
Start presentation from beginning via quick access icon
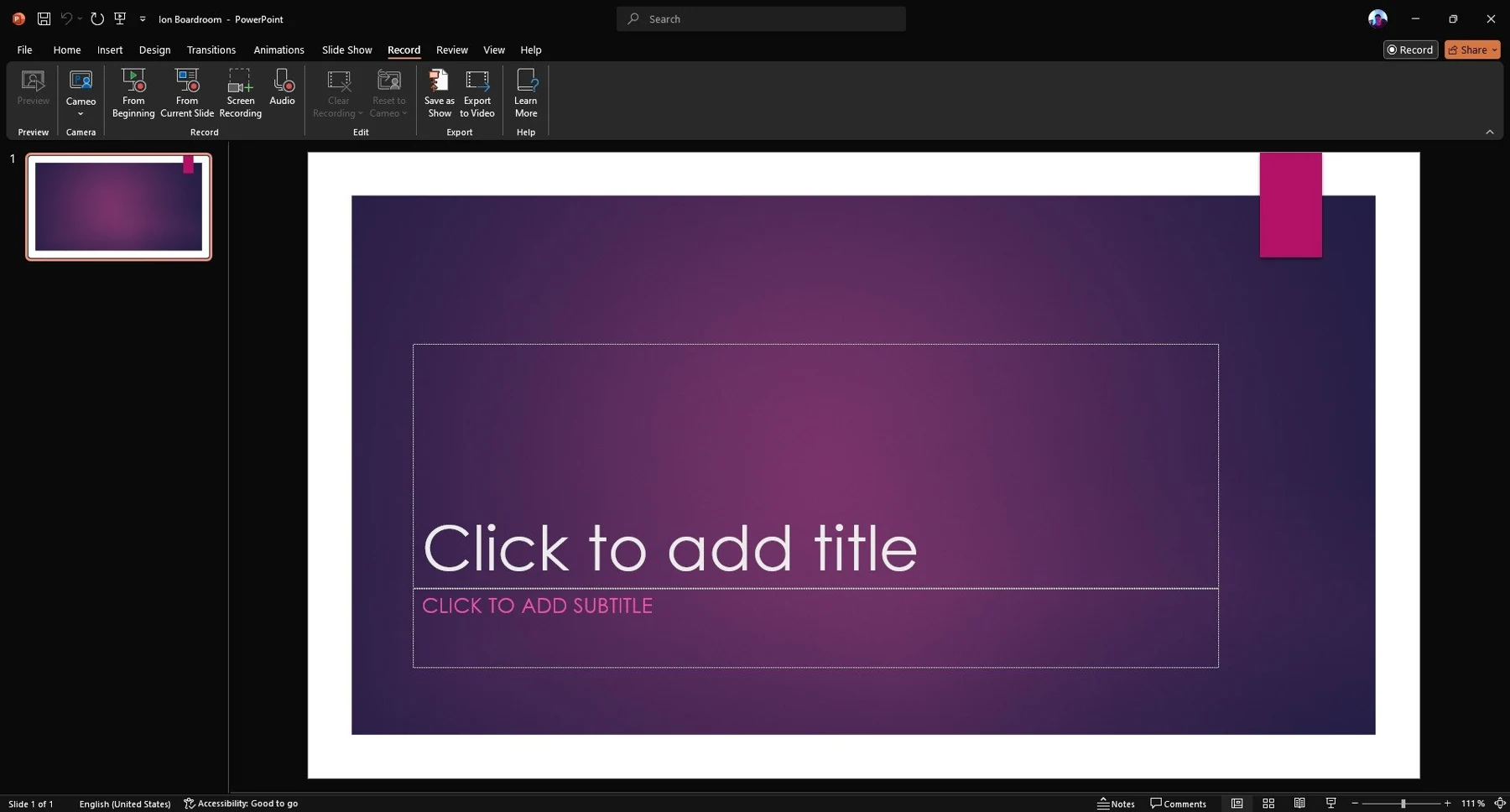[x=120, y=18]
